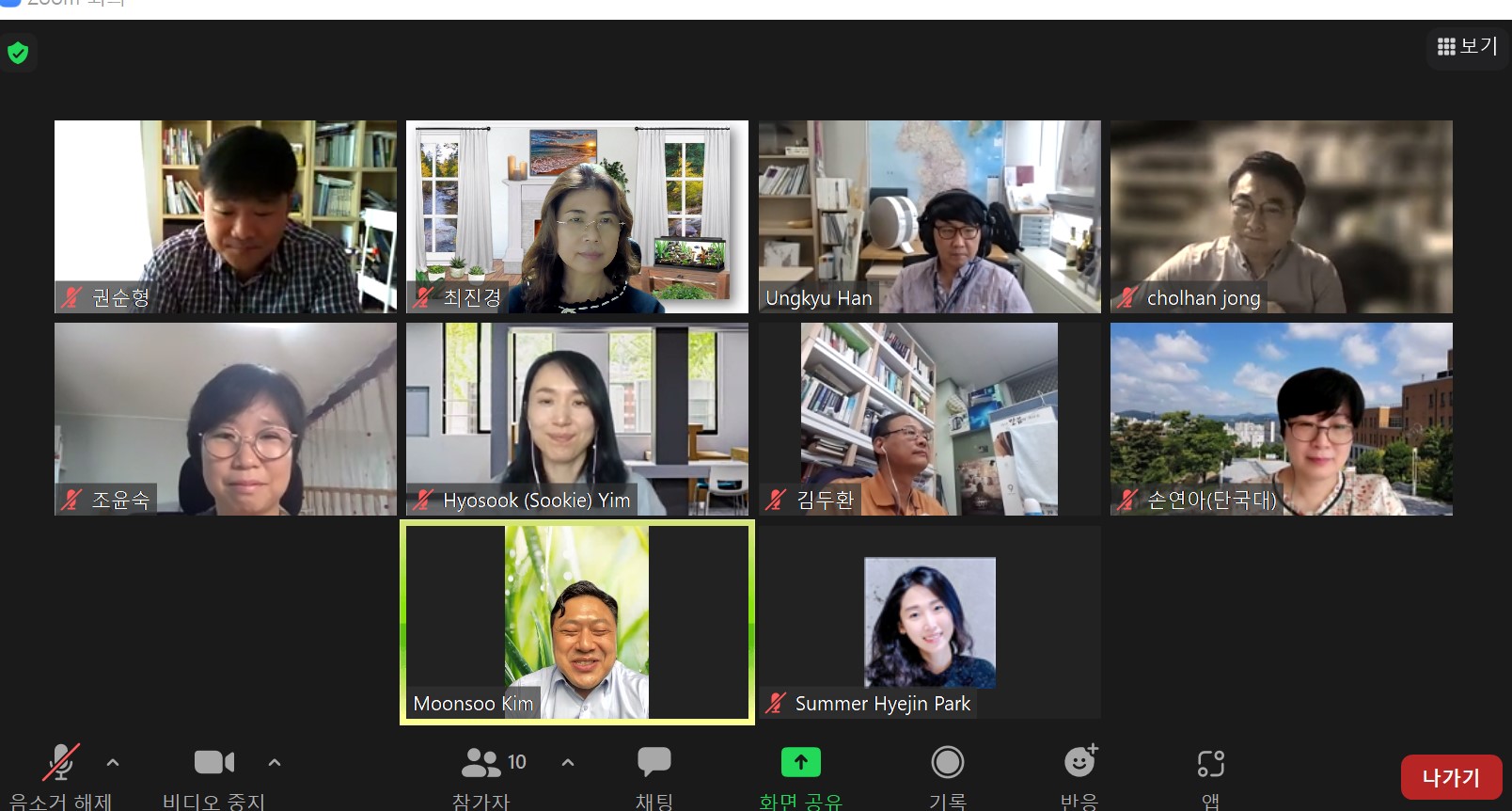The width and height of the screenshot is (1512, 811).
Task: Expand arrow next to participants count
Action: pyautogui.click(x=568, y=762)
